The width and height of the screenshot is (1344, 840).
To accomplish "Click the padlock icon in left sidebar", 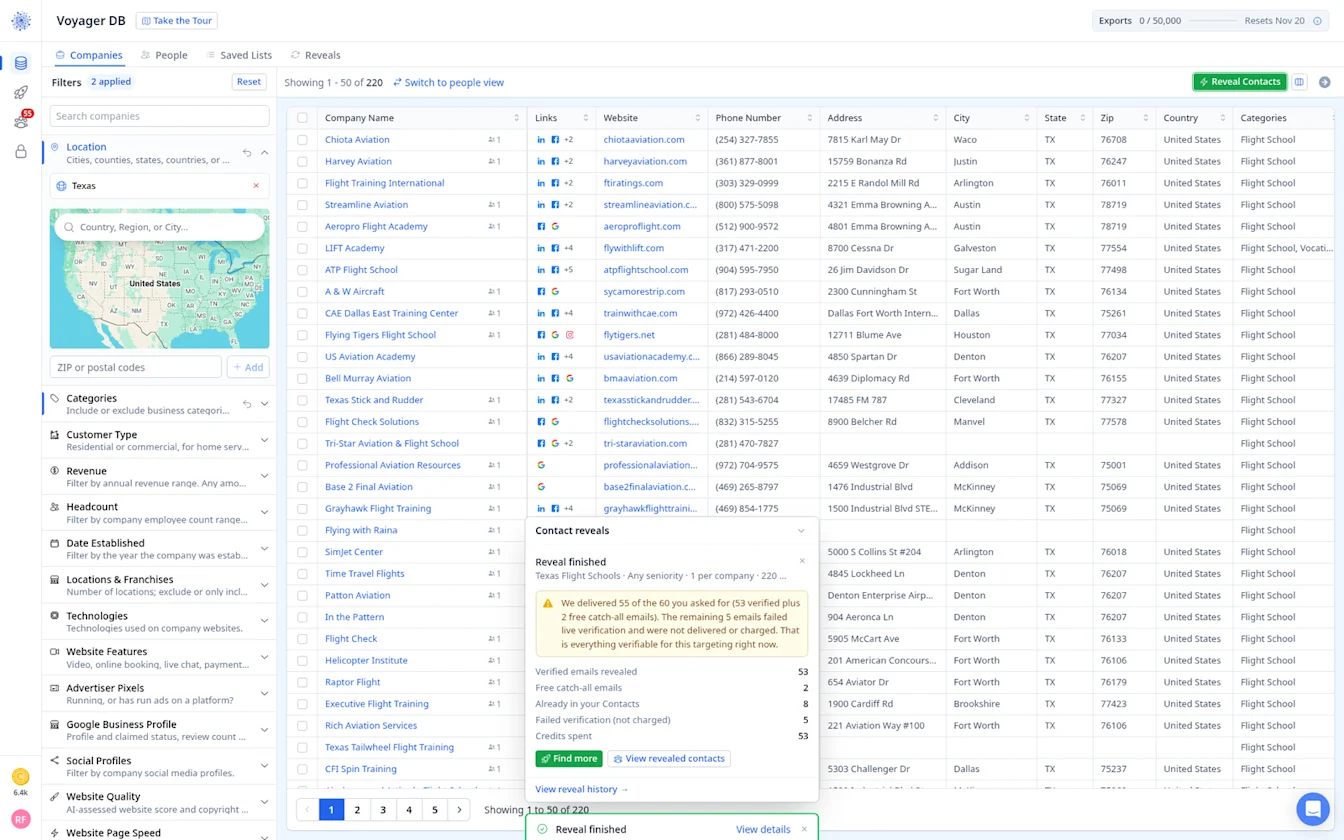I will [20, 152].
